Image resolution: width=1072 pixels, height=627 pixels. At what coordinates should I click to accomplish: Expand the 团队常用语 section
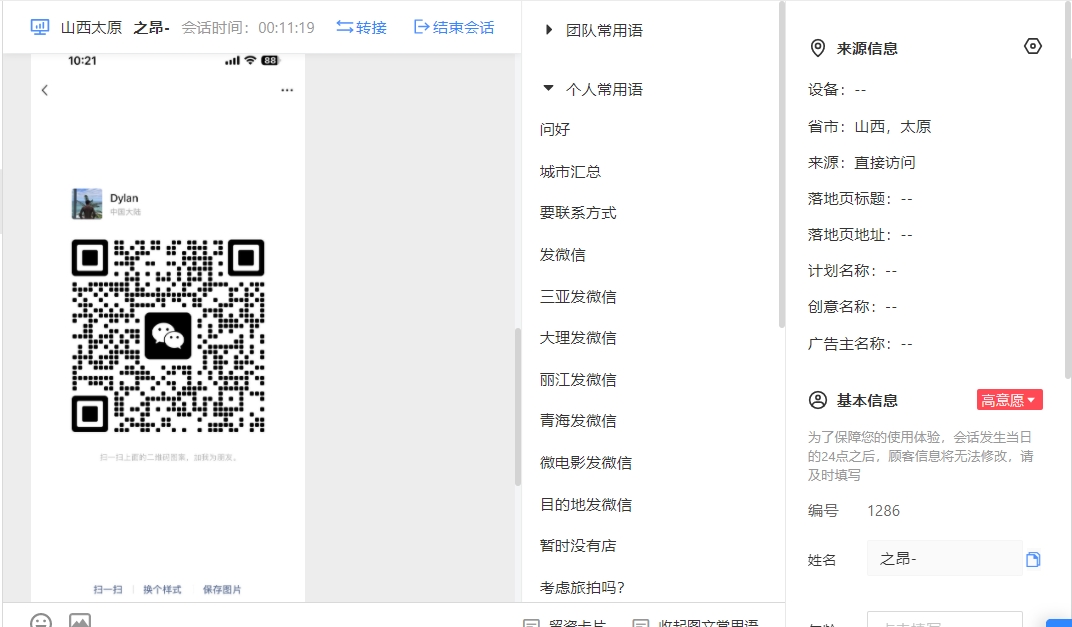[594, 30]
